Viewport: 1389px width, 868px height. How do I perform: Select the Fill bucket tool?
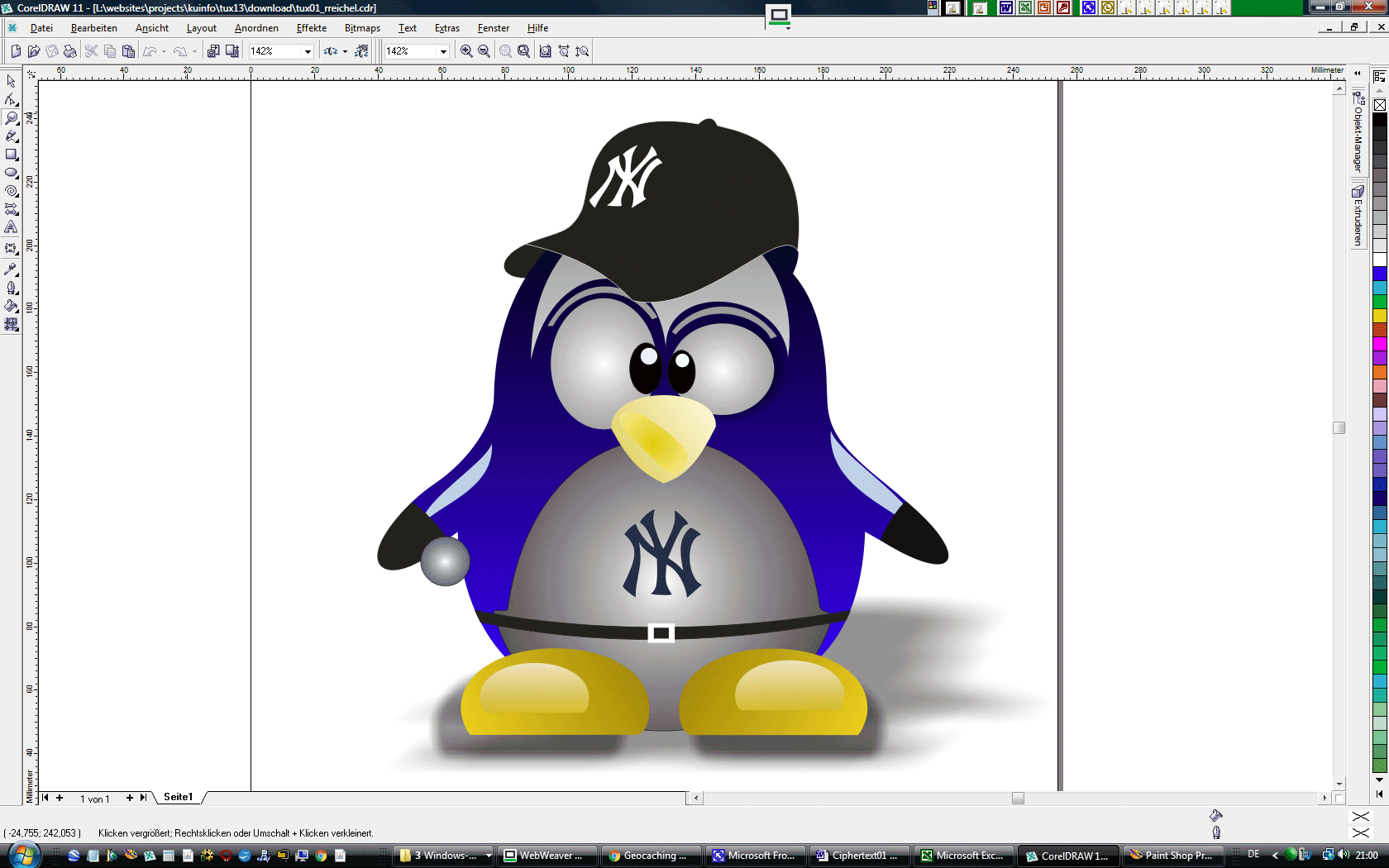click(11, 306)
